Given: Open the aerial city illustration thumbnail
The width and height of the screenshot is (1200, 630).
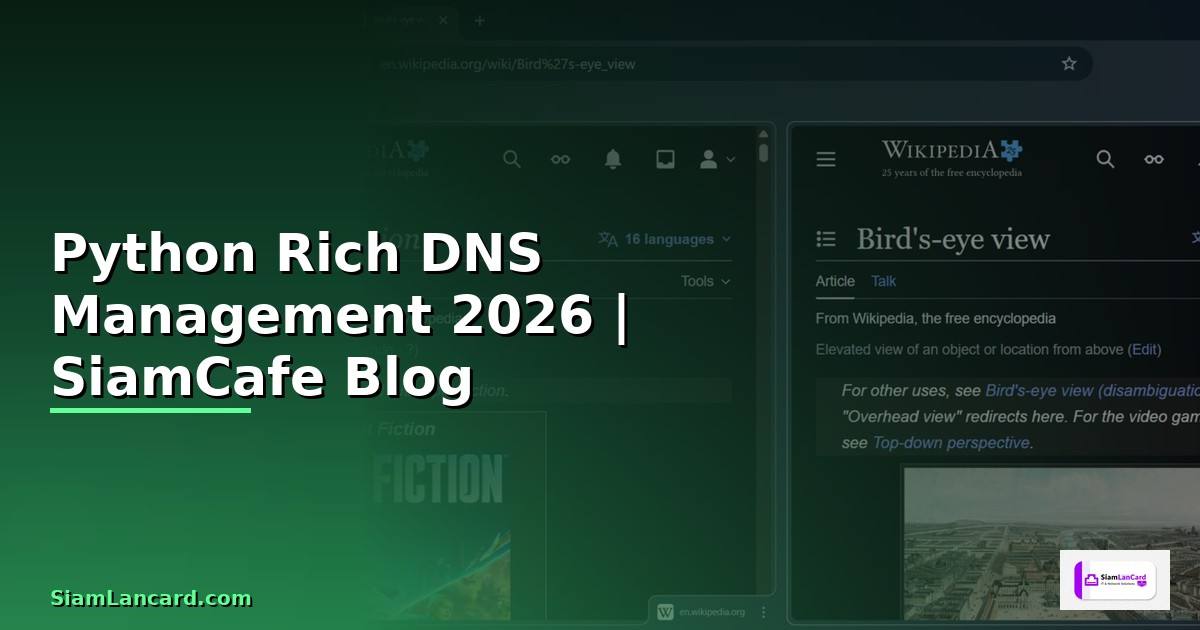Looking at the screenshot, I should (x=1051, y=543).
